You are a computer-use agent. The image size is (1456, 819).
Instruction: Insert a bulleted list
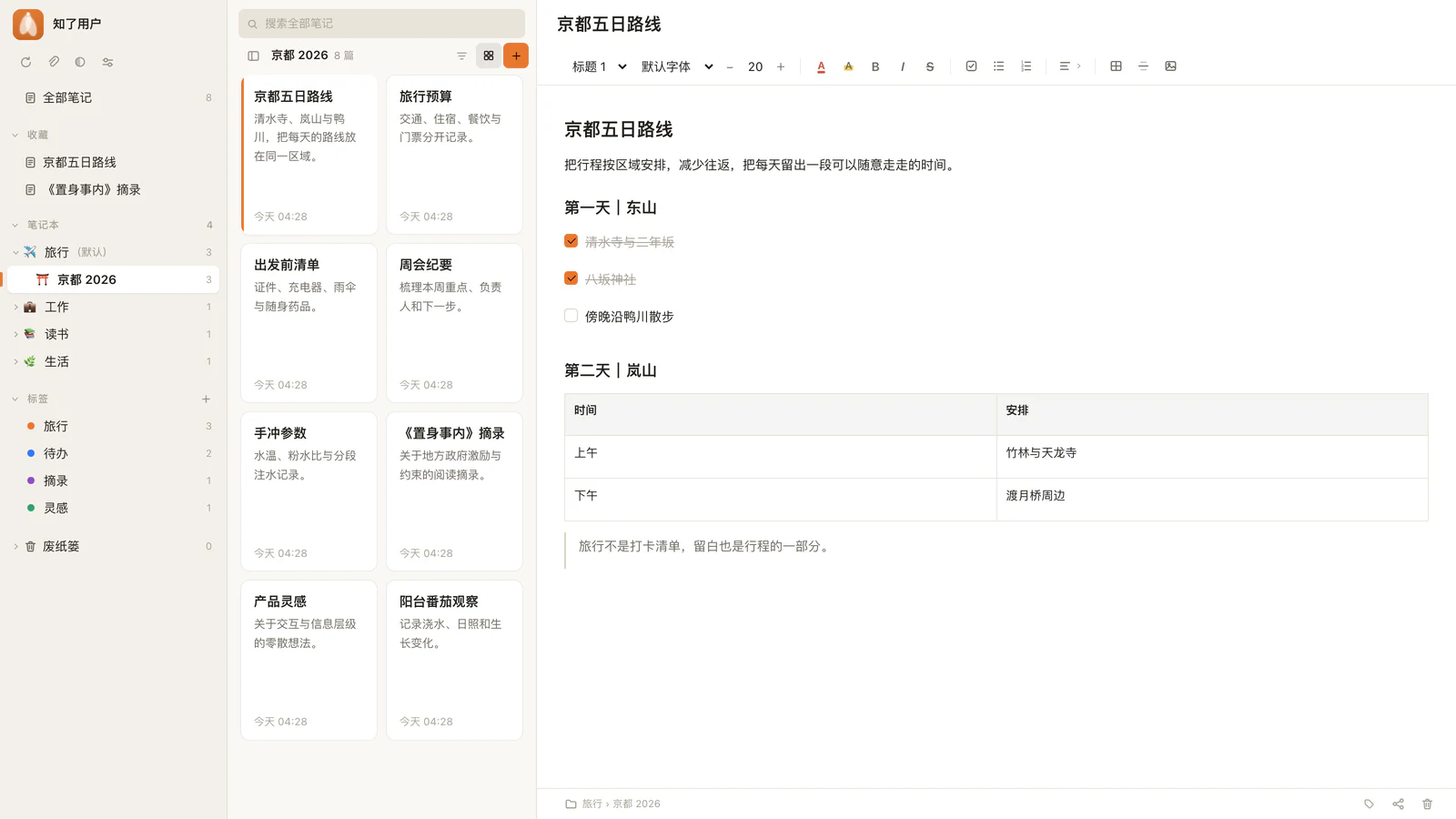point(998,66)
